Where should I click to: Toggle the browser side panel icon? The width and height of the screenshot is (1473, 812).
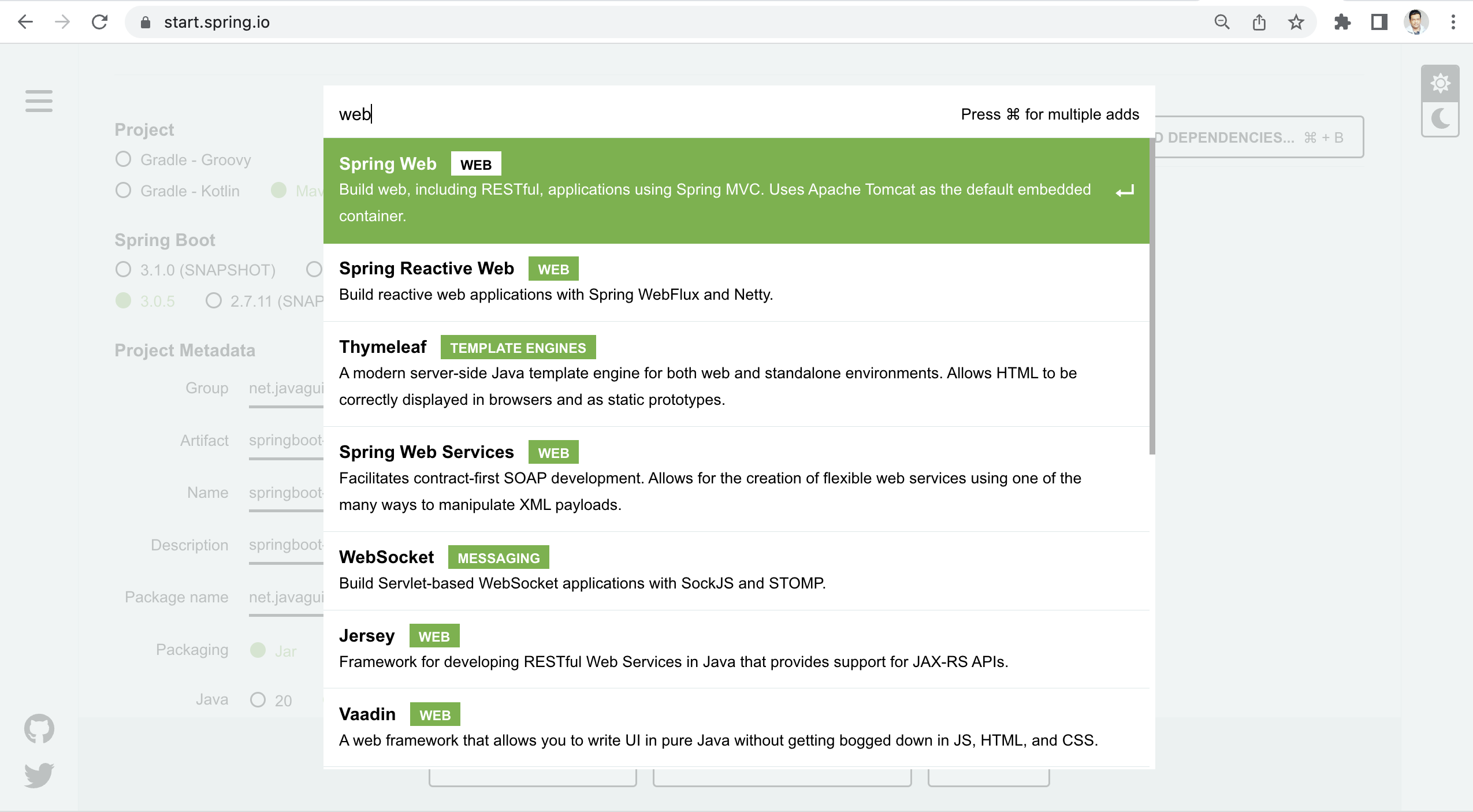(x=1379, y=22)
